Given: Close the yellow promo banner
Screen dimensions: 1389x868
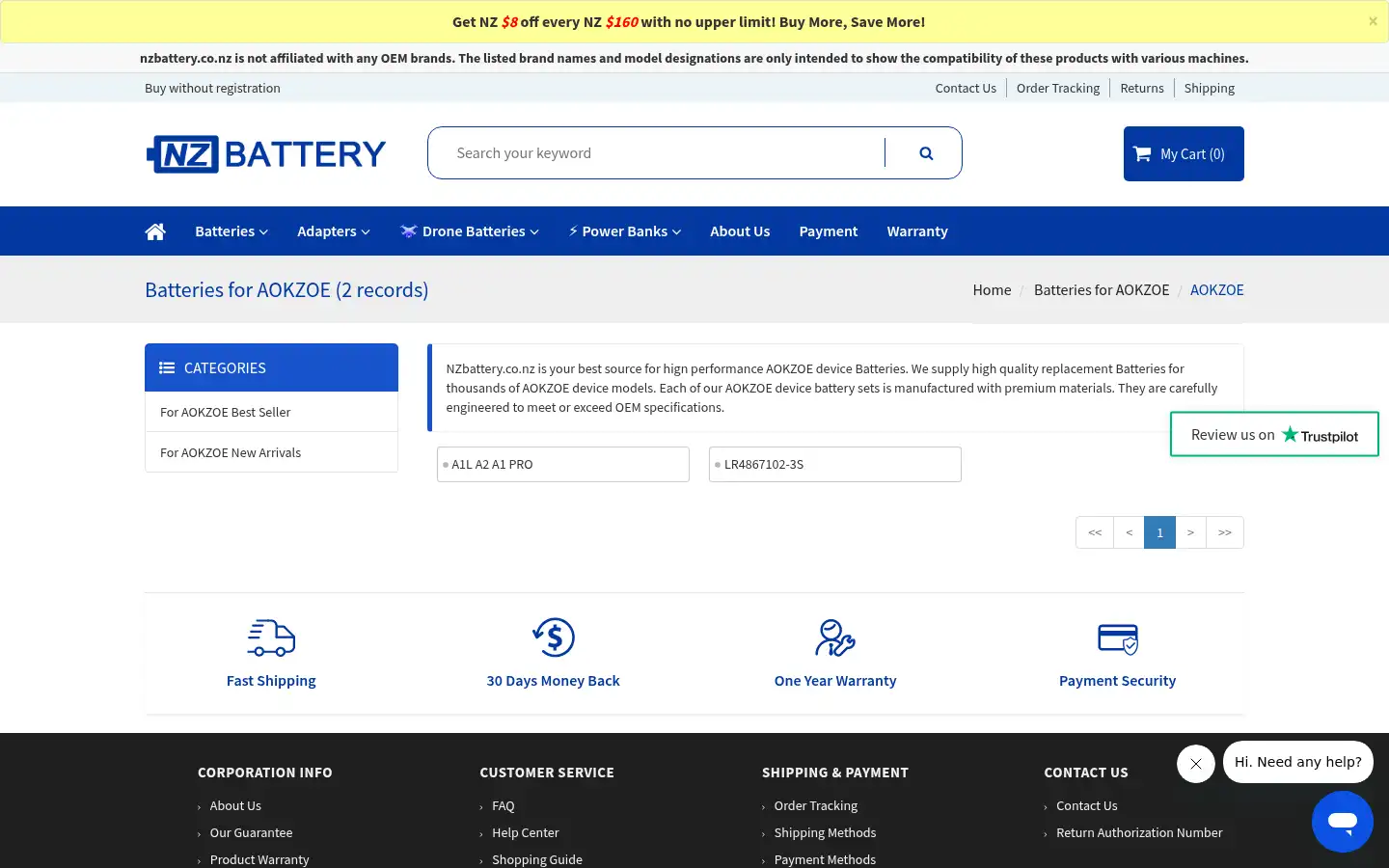Looking at the screenshot, I should [1373, 21].
